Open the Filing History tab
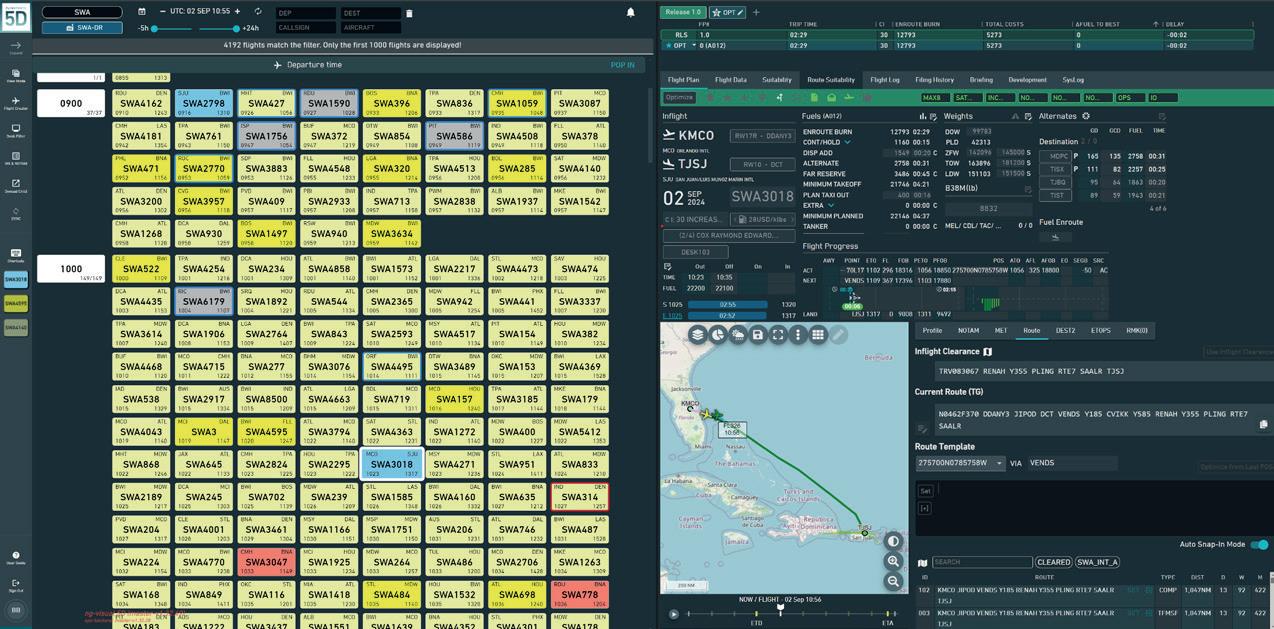Viewport: 1274px width, 629px height. [x=935, y=80]
